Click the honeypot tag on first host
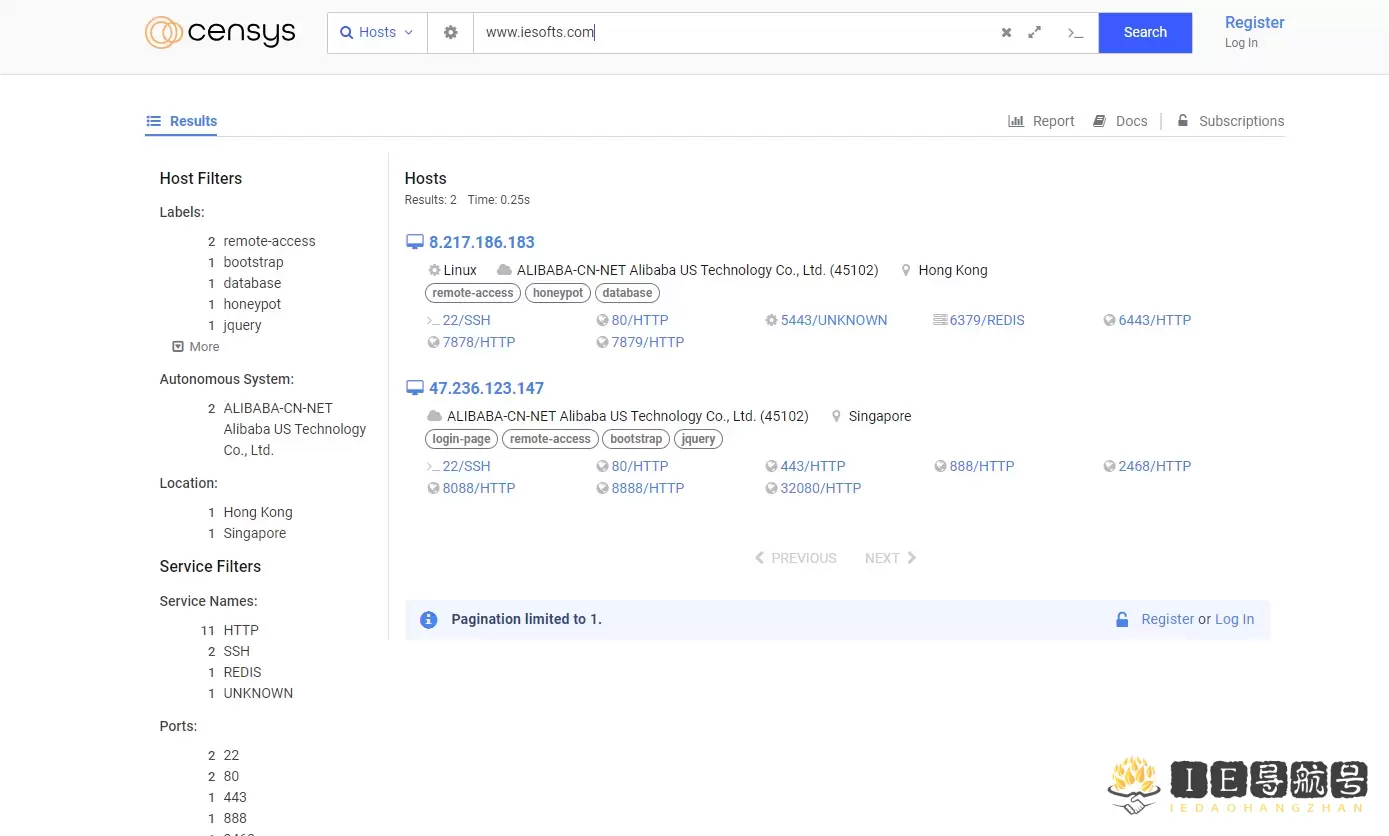 (558, 293)
